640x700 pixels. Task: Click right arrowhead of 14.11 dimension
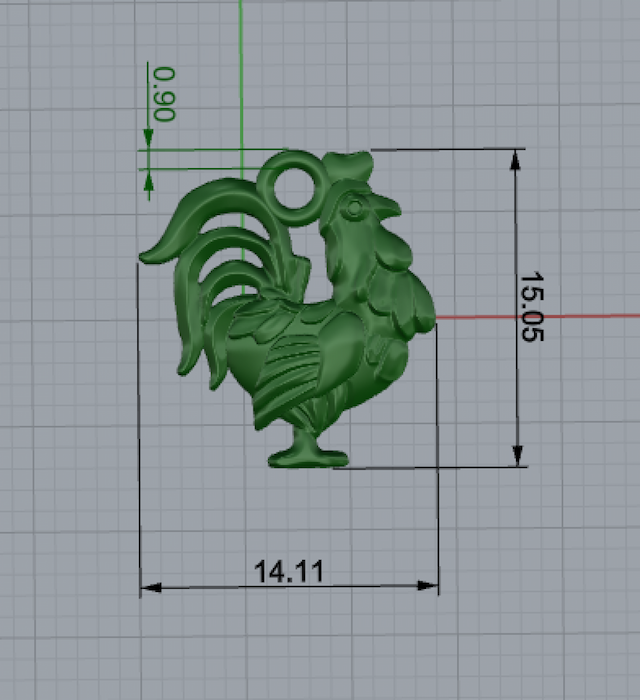tap(427, 585)
